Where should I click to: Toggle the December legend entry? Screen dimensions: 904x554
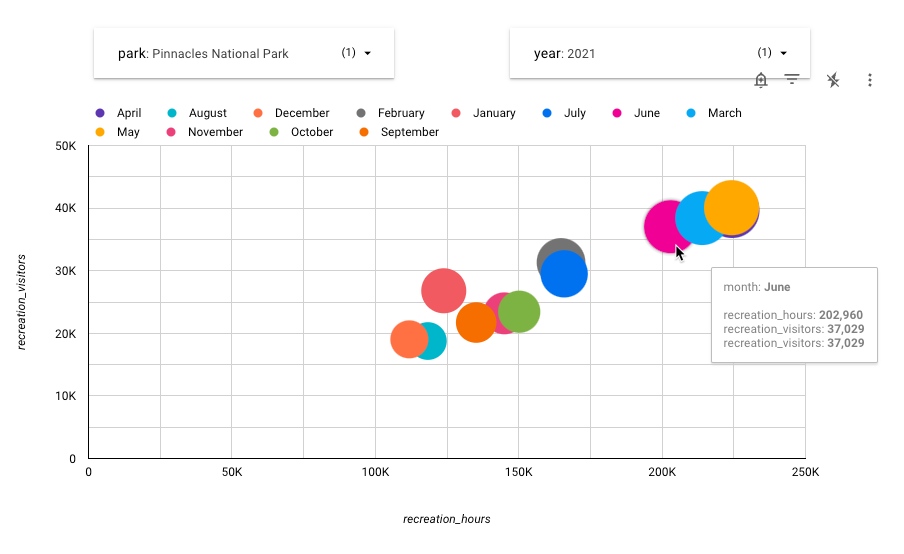[301, 113]
